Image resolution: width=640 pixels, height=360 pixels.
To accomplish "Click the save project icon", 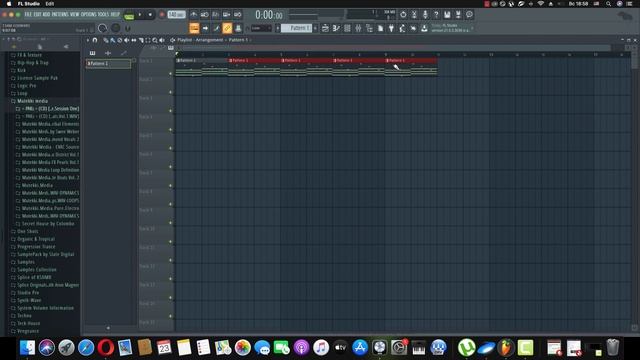I will 447,15.
